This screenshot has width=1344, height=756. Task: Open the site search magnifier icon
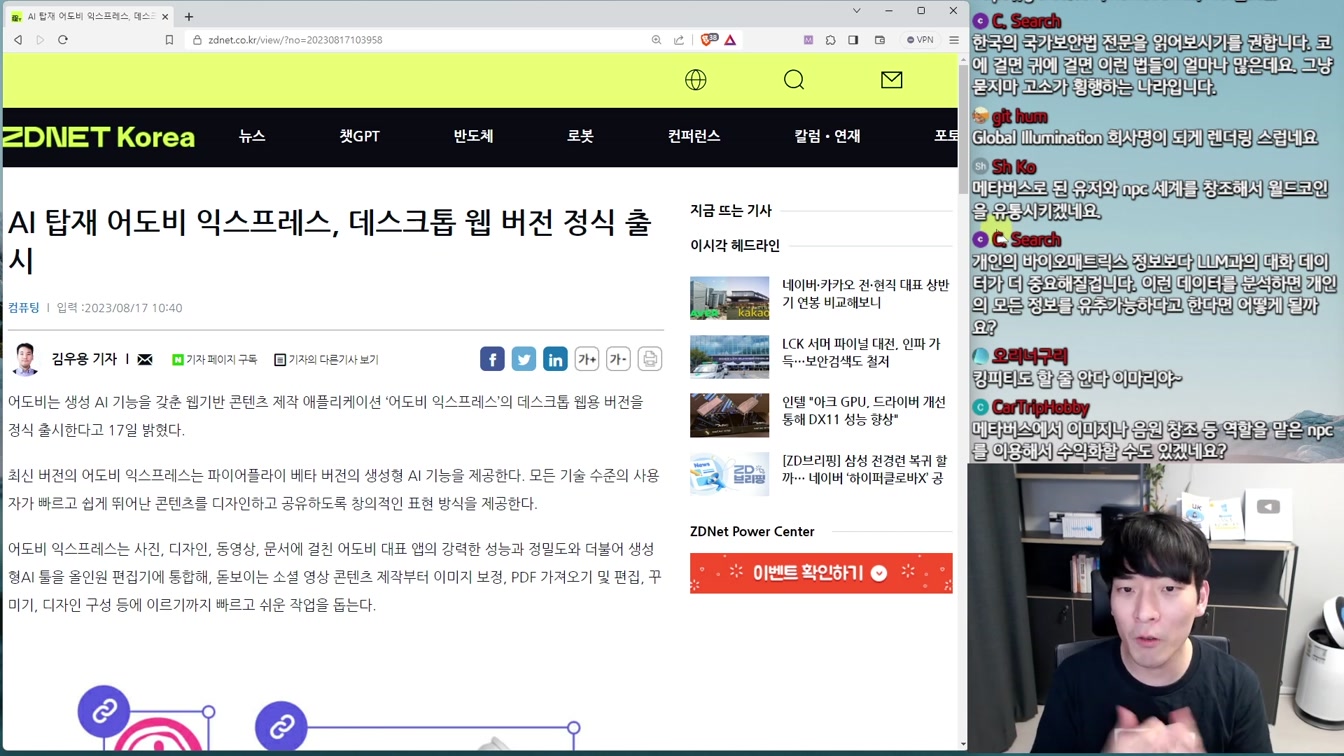click(x=794, y=80)
